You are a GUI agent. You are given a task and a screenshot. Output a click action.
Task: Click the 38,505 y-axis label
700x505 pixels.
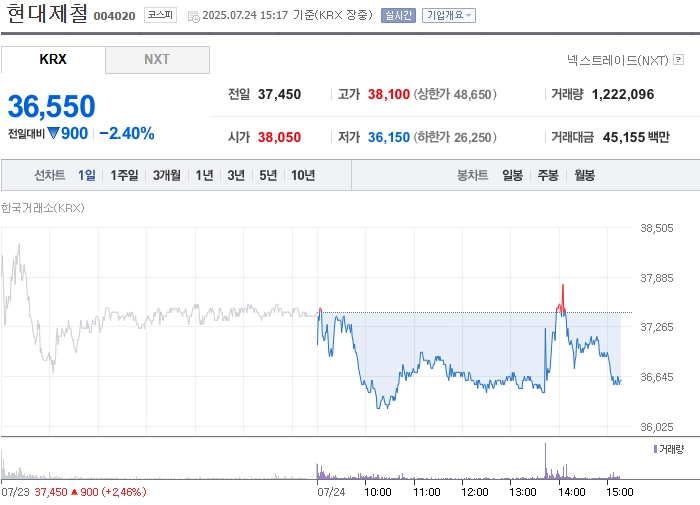coord(657,228)
